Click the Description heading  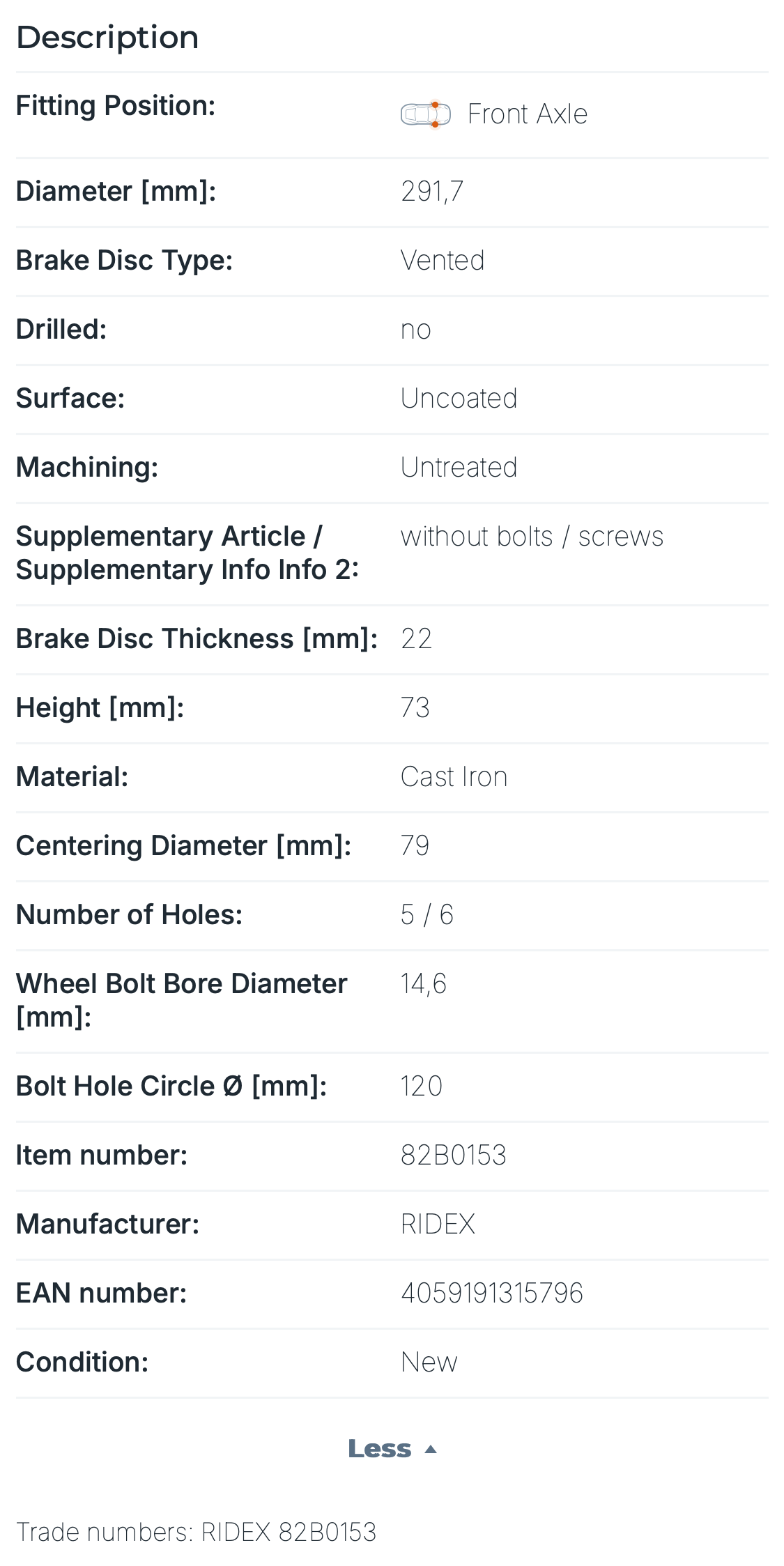click(x=107, y=36)
